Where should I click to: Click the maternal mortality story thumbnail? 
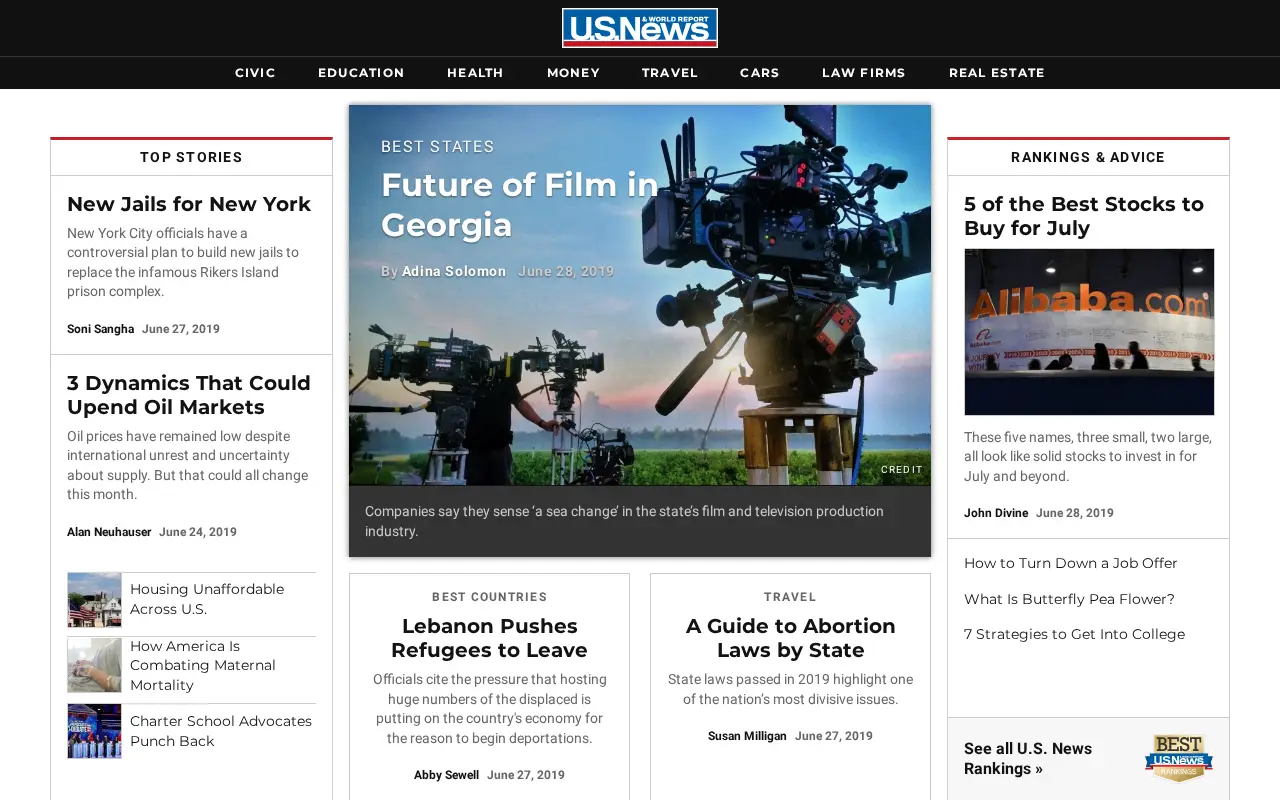coord(94,665)
